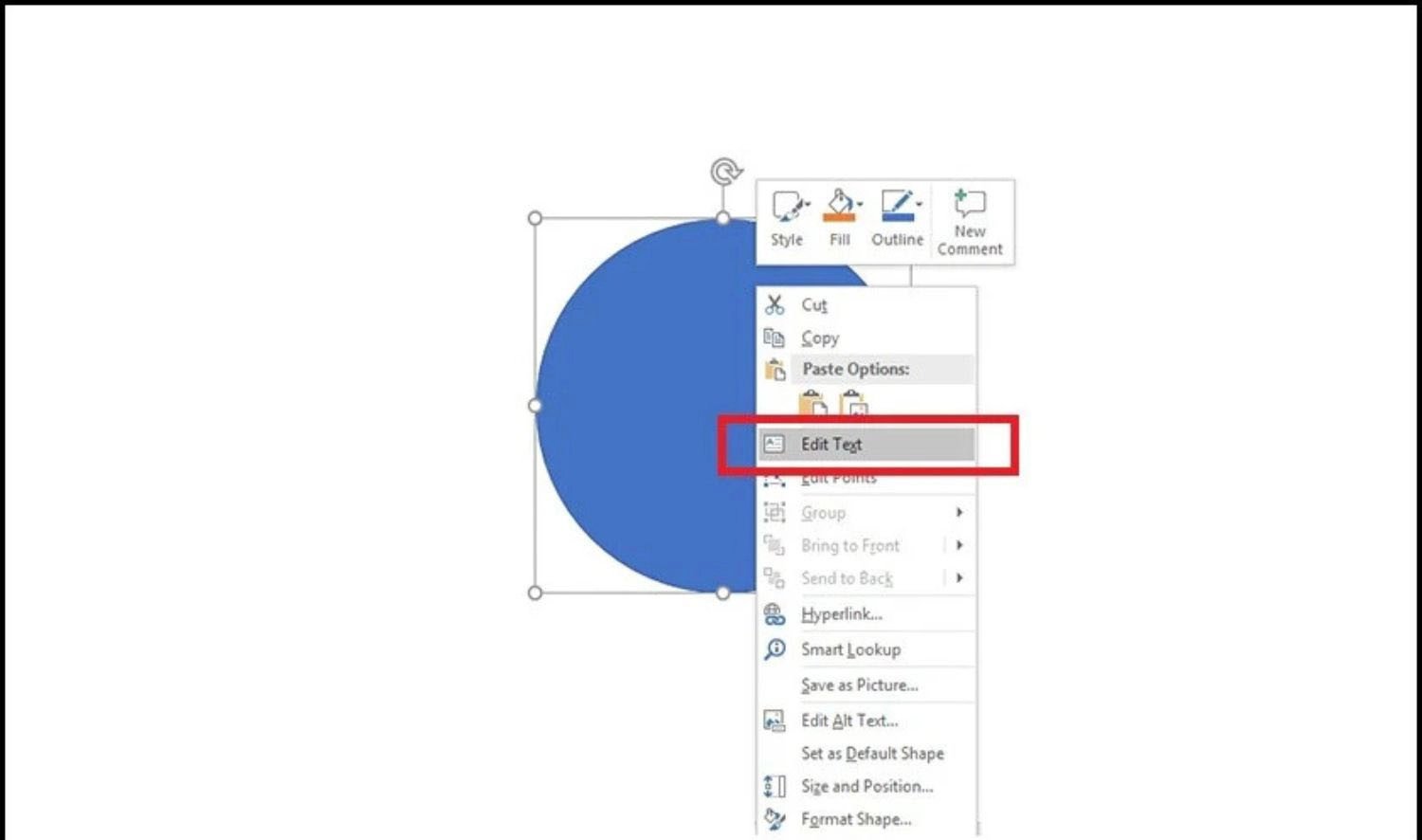Click the Send to Back icon
1422x840 pixels.
[x=775, y=577]
